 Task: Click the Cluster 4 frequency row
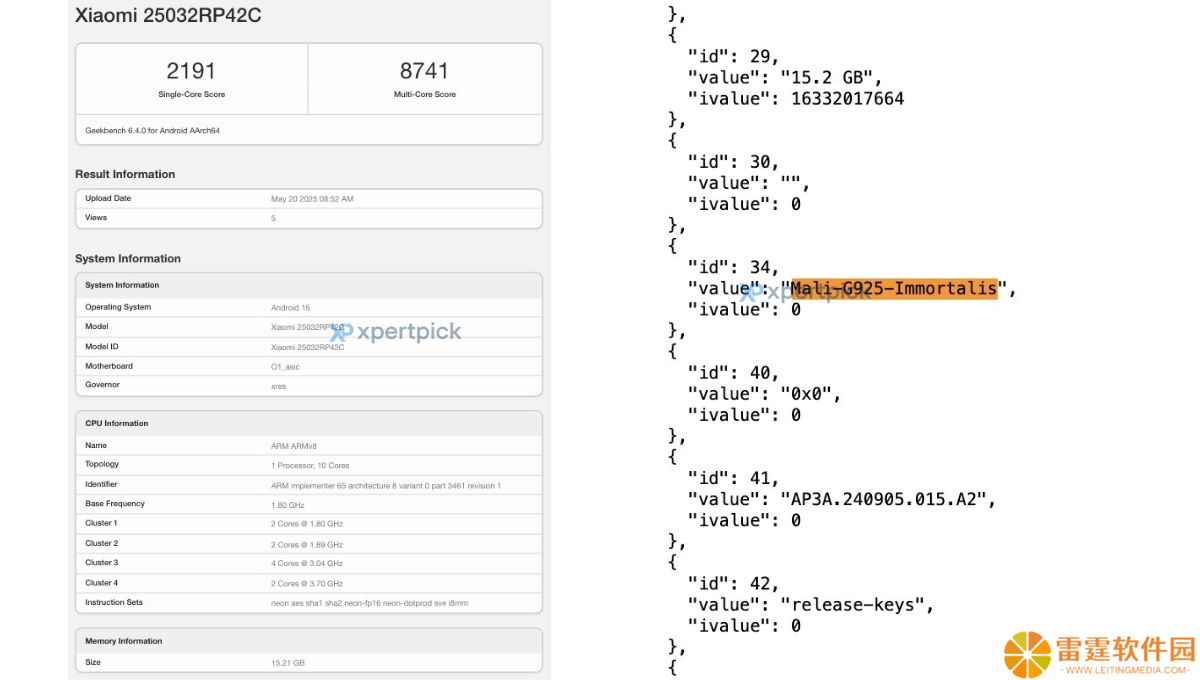(309, 583)
